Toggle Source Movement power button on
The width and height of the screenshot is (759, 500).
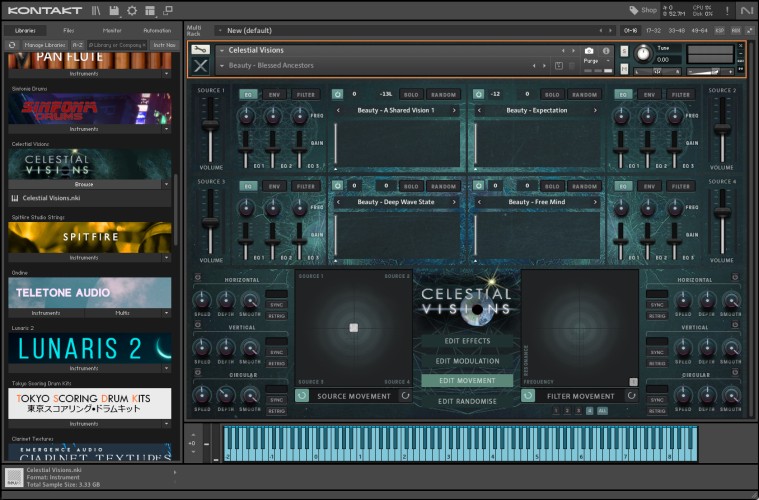point(301,395)
